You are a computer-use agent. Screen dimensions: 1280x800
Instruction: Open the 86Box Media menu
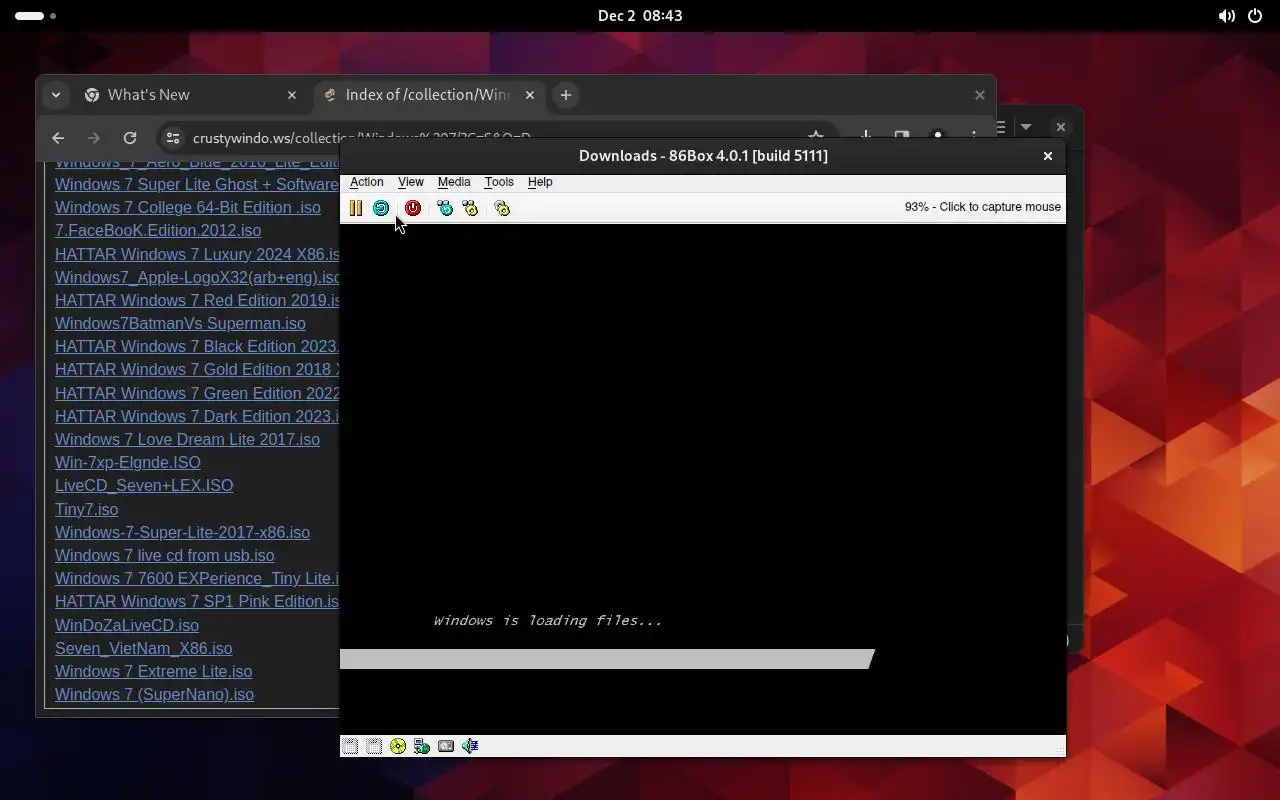pyautogui.click(x=454, y=182)
